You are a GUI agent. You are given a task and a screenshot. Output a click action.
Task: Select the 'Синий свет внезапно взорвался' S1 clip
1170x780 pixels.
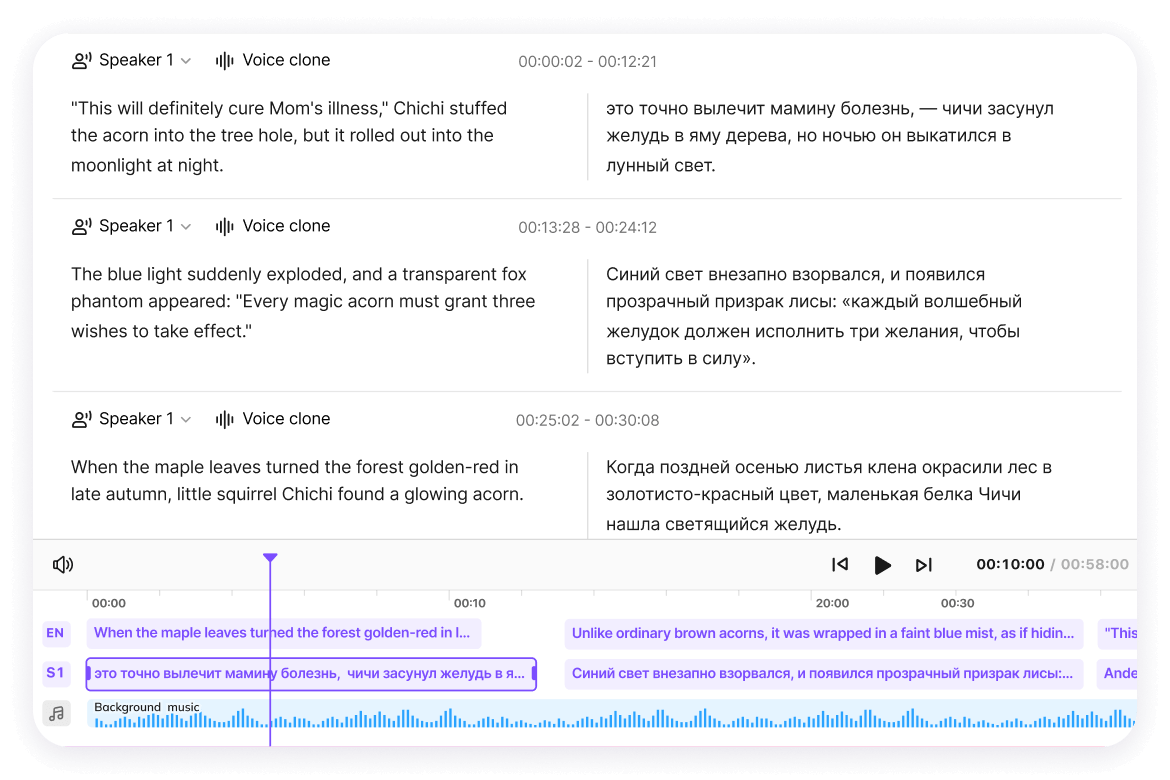tap(823, 674)
